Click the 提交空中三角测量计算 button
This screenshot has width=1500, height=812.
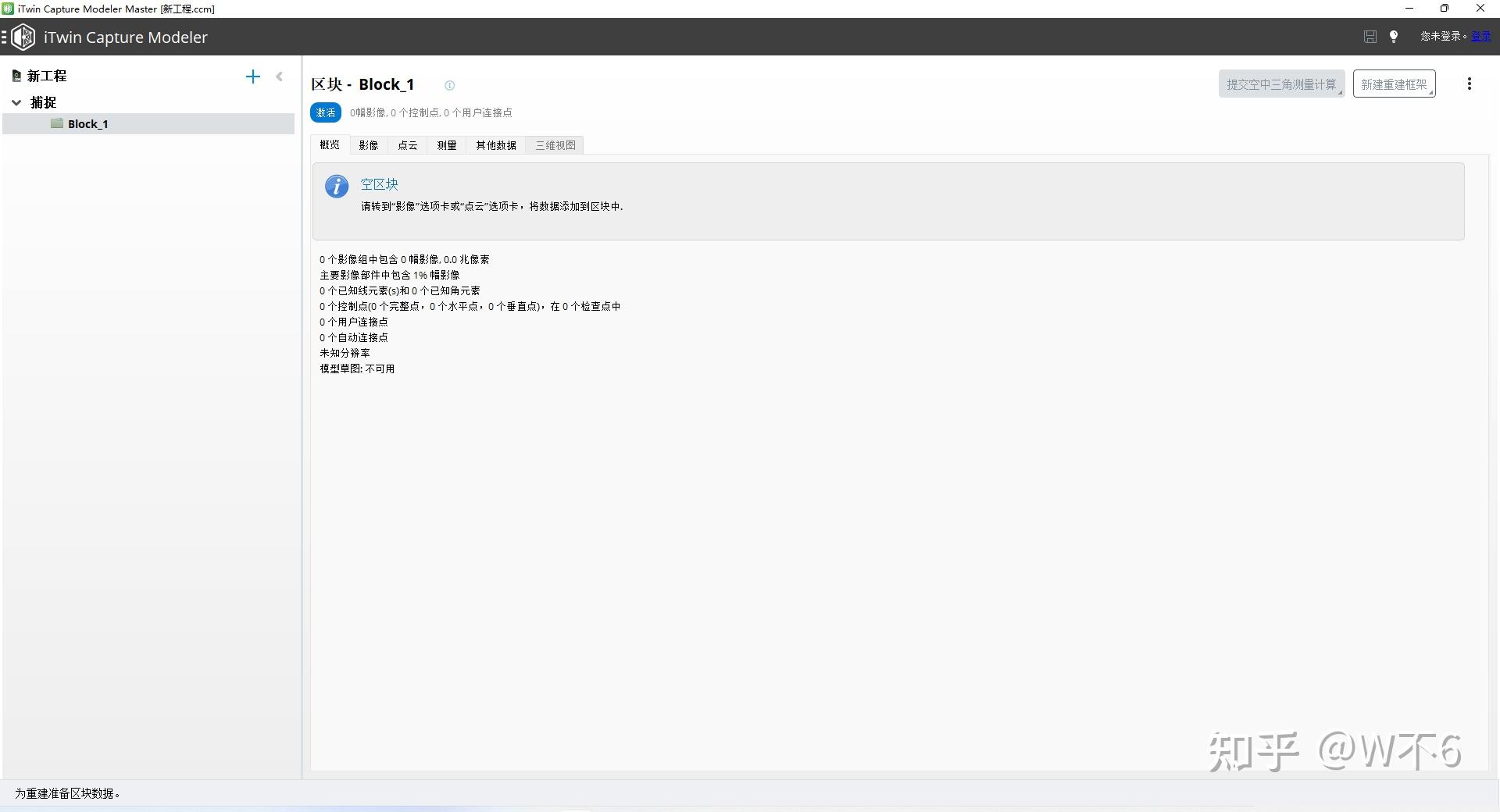coord(1281,84)
